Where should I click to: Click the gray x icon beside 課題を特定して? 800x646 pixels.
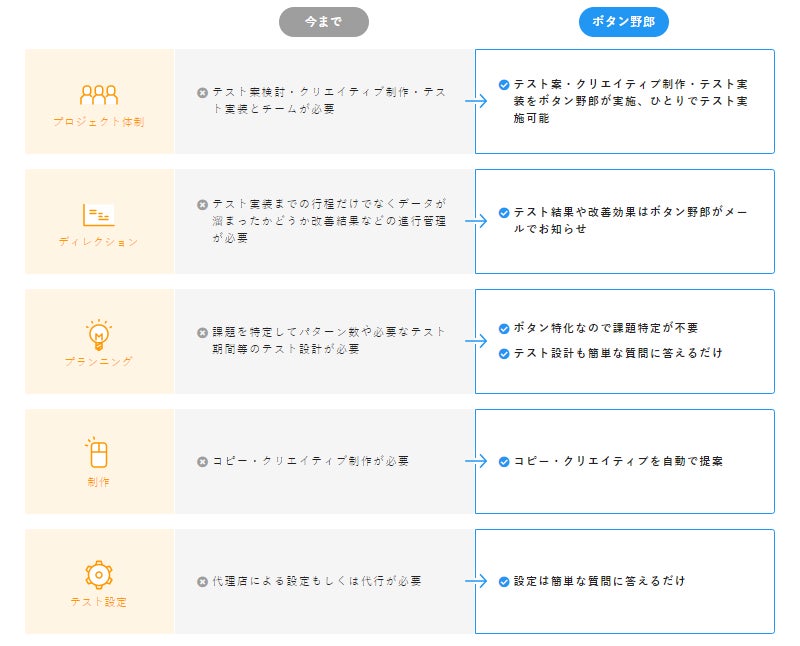[203, 333]
